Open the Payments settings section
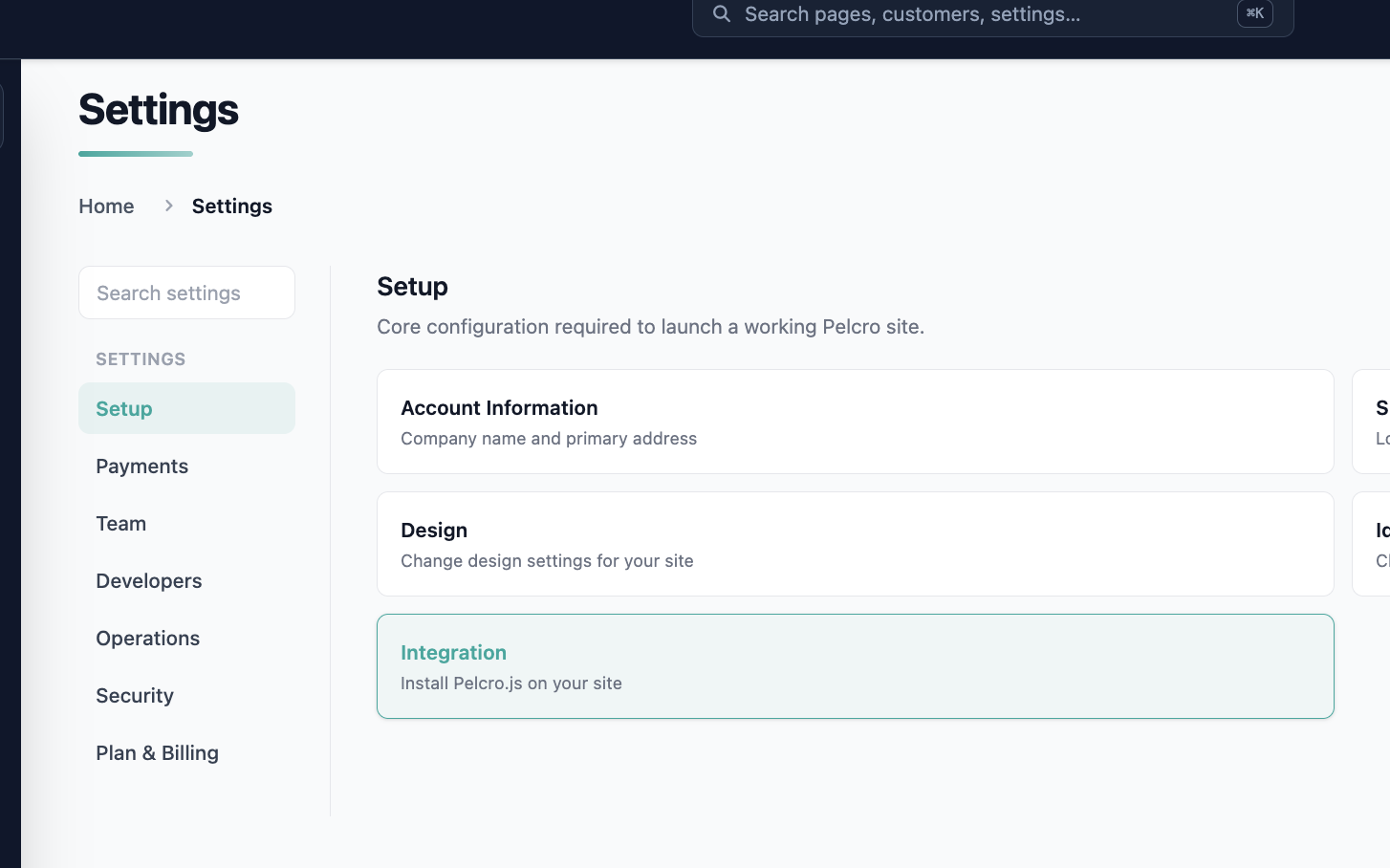Viewport: 1390px width, 868px height. [186, 466]
